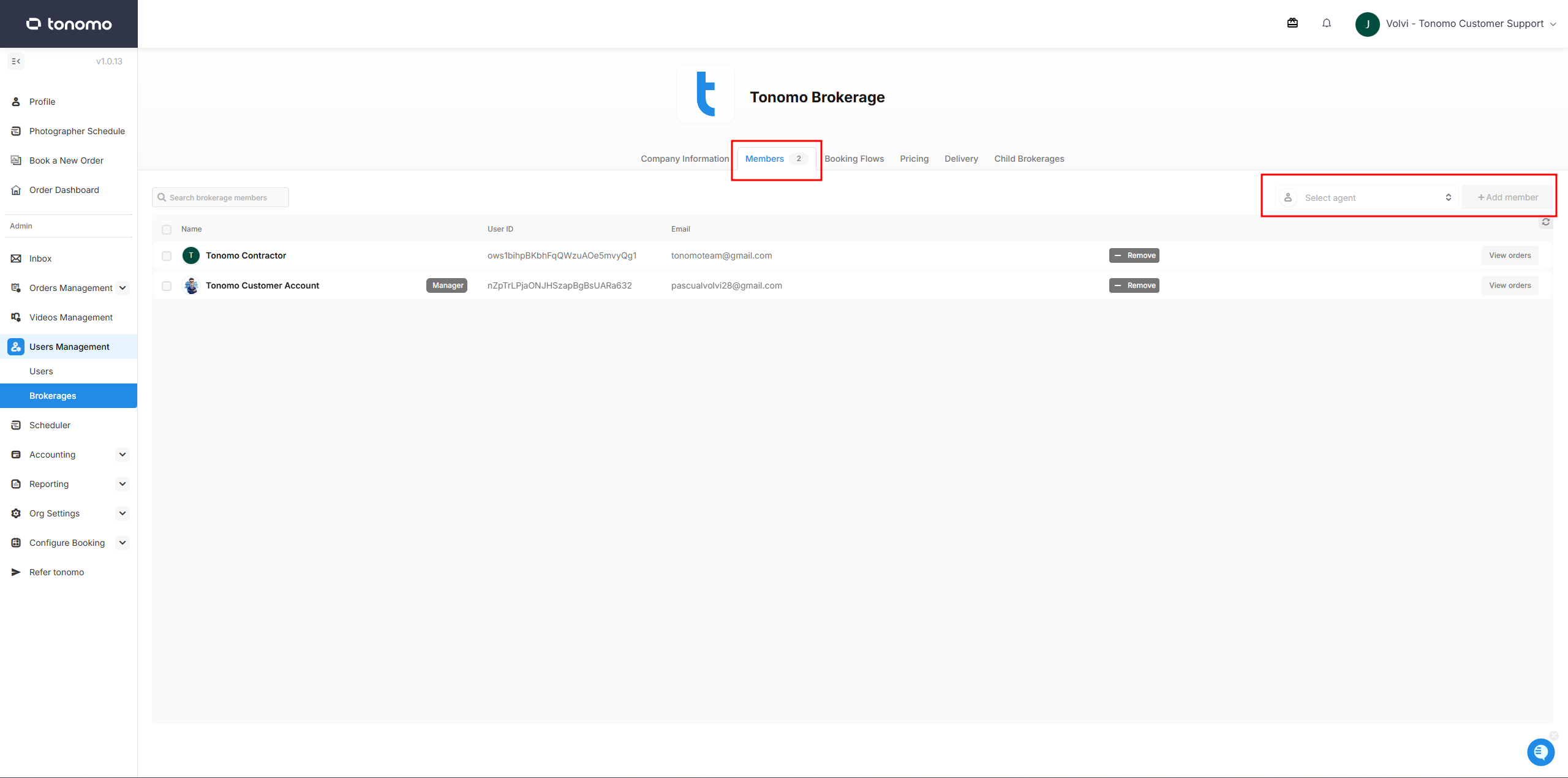Click Tonomo Customer Account's user ID
The image size is (1568, 778).
(x=559, y=285)
